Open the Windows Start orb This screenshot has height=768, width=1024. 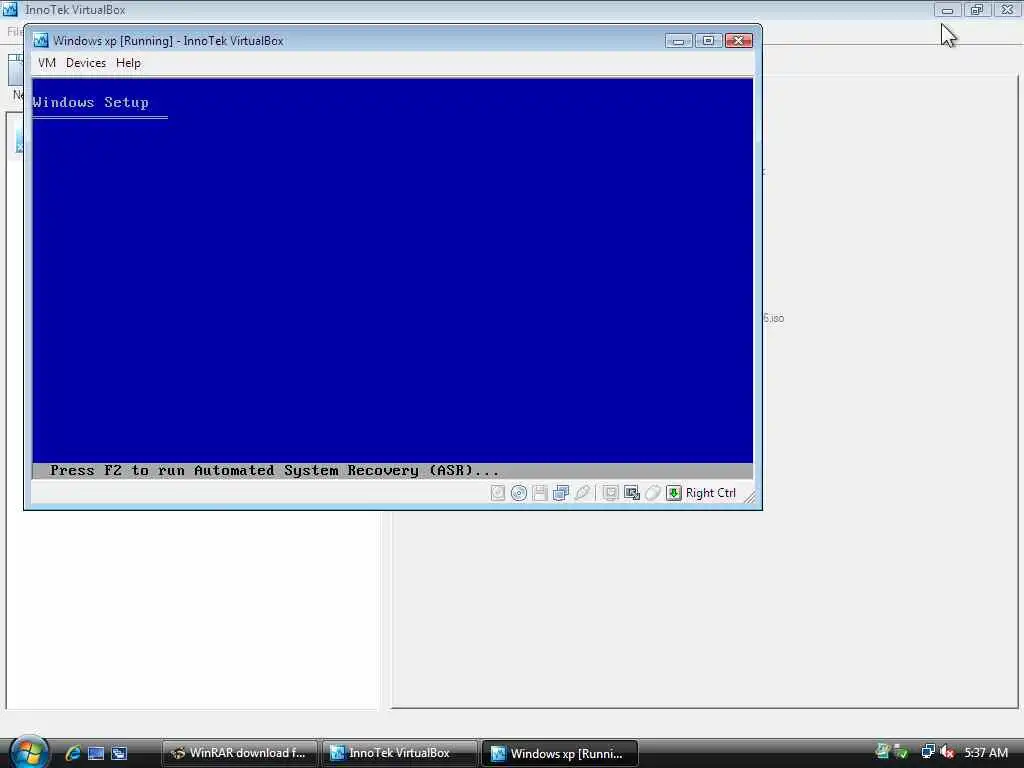[x=27, y=752]
